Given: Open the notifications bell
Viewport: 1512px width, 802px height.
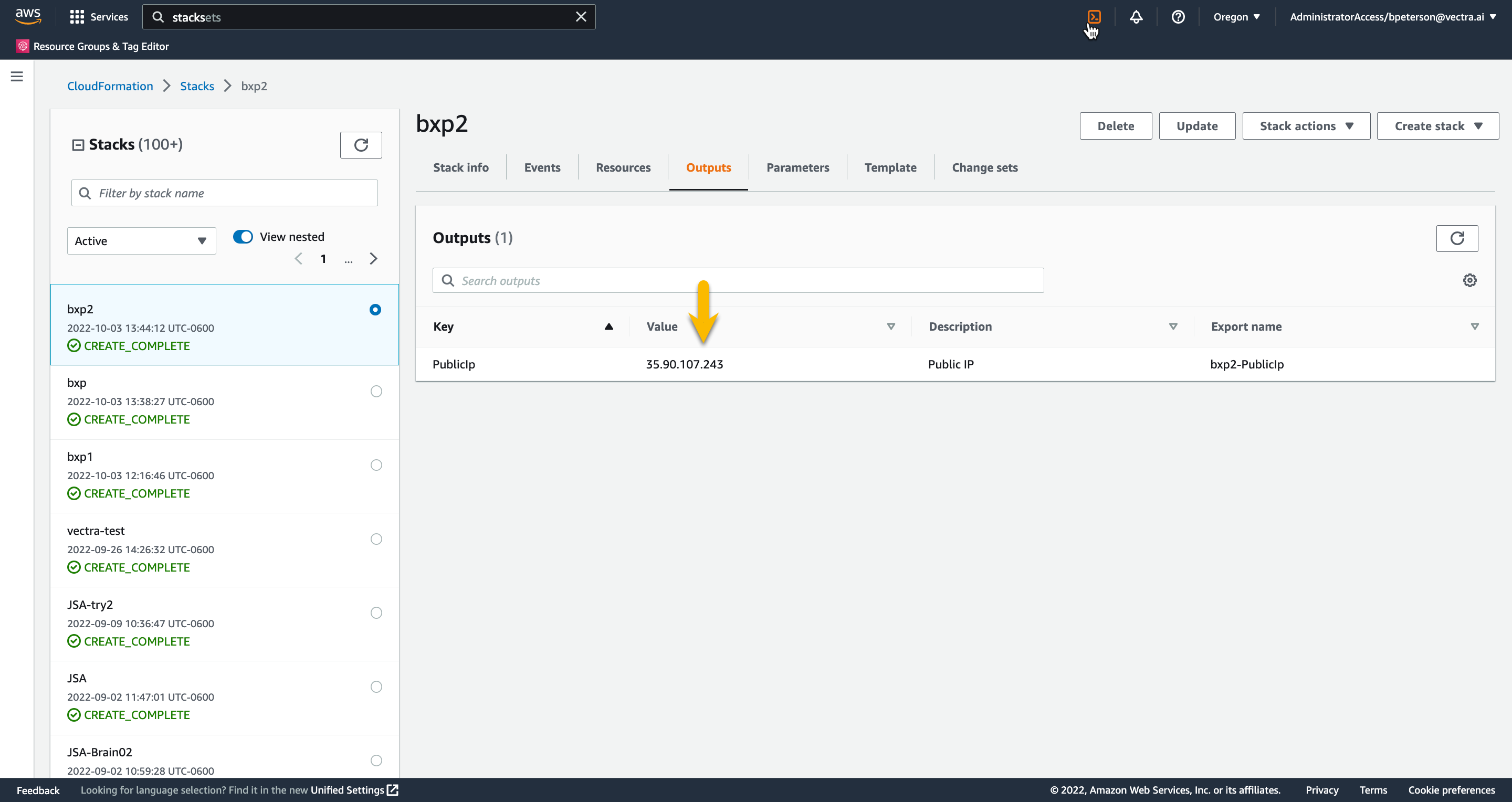Looking at the screenshot, I should 1136,16.
